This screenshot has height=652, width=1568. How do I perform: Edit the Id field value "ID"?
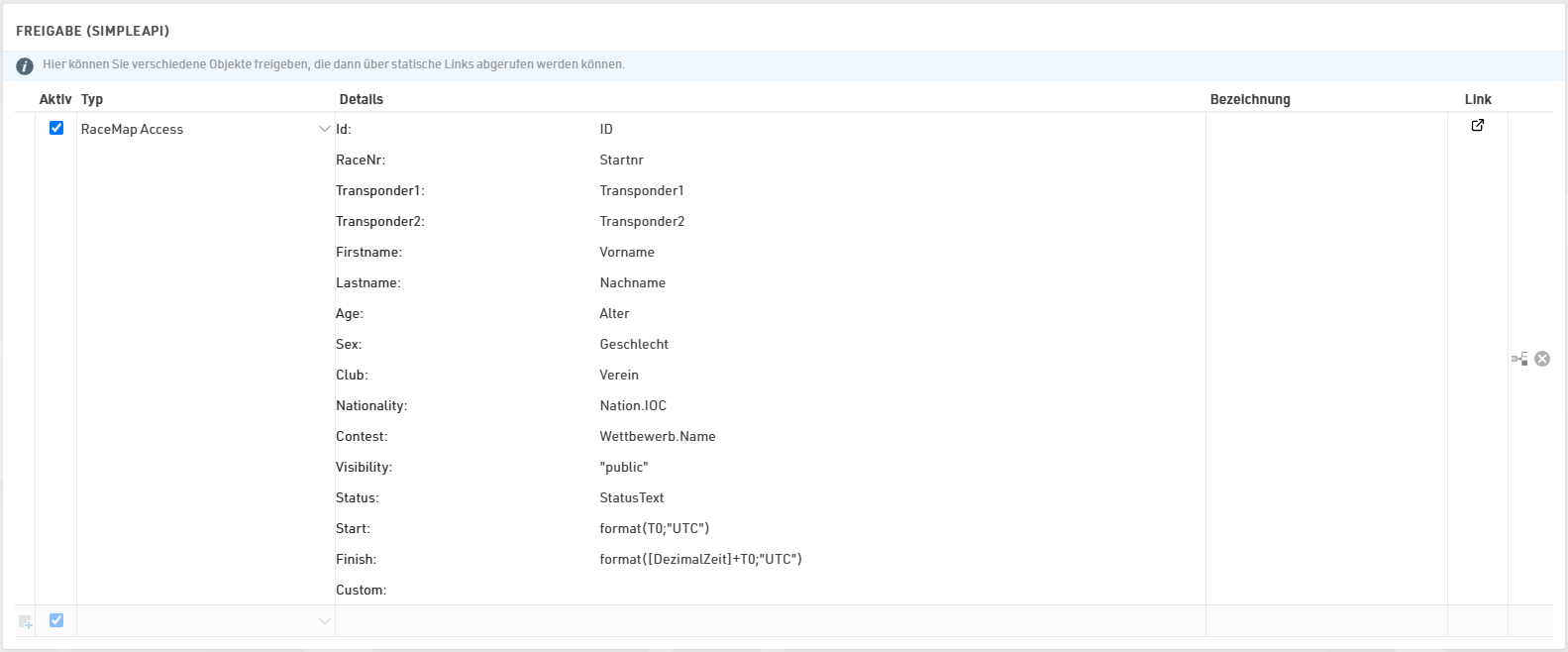606,129
